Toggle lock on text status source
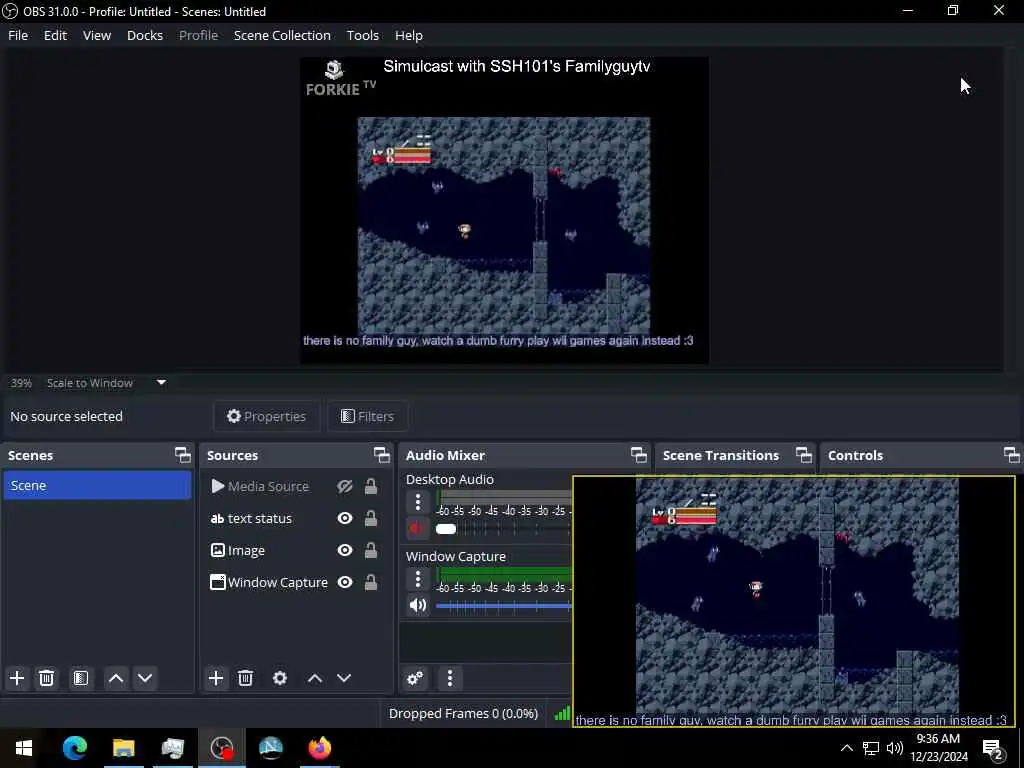This screenshot has height=768, width=1024. pyautogui.click(x=371, y=518)
